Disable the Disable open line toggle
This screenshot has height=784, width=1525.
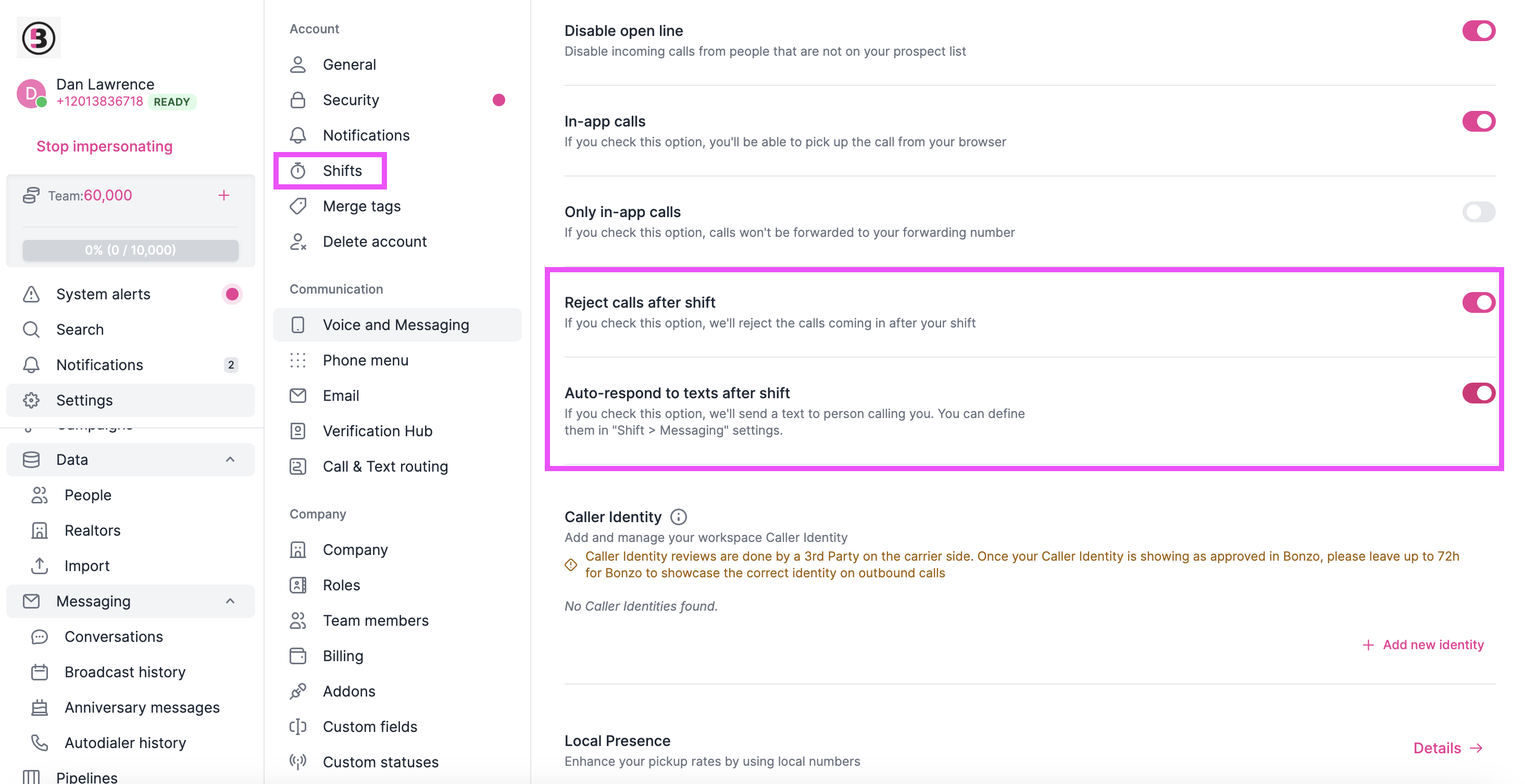(x=1478, y=30)
